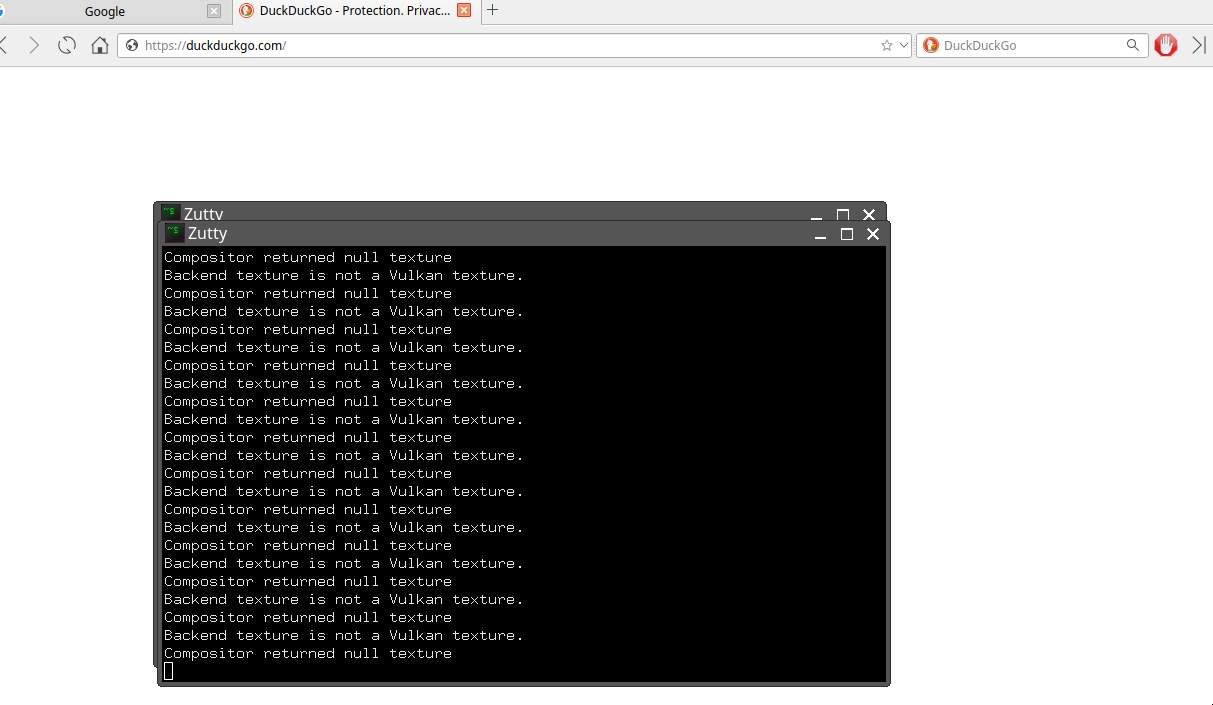The image size is (1213, 705).
Task: Expand the address bar history dropdown
Action: coord(903,45)
